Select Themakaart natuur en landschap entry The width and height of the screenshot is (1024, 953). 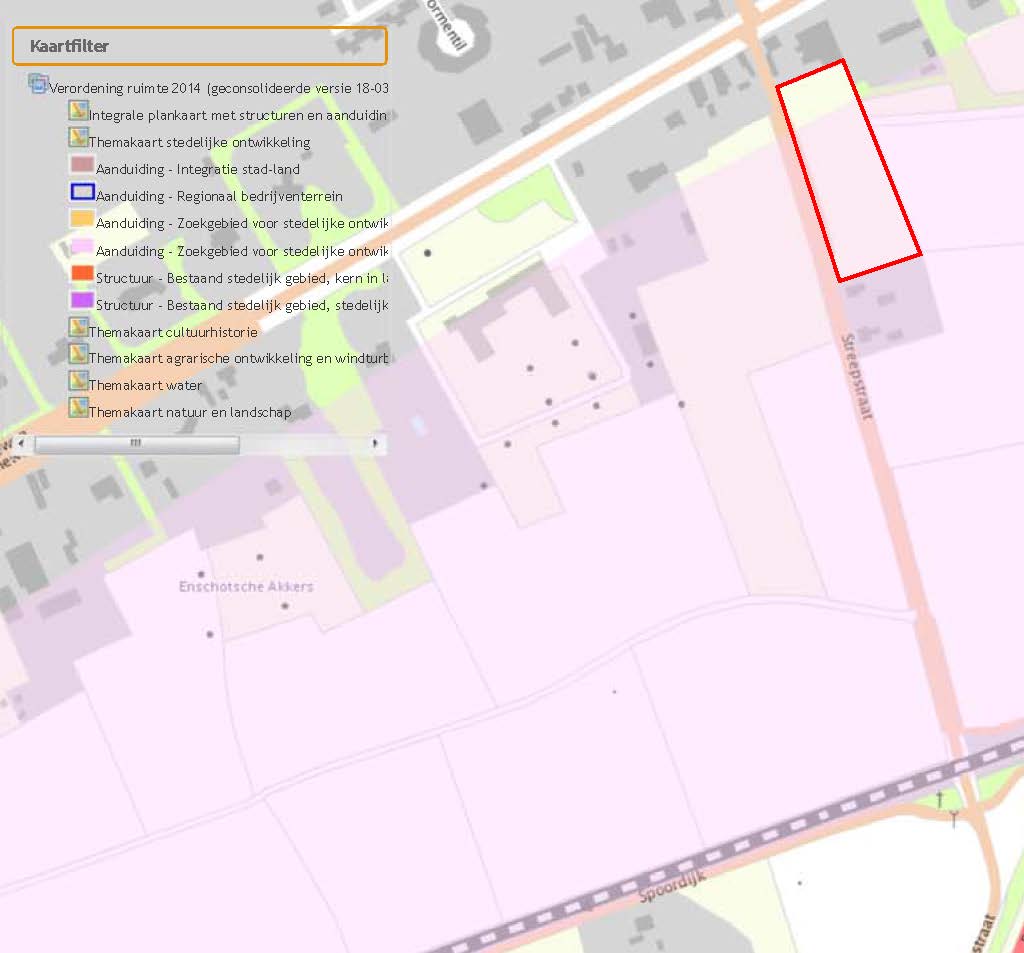(x=190, y=412)
